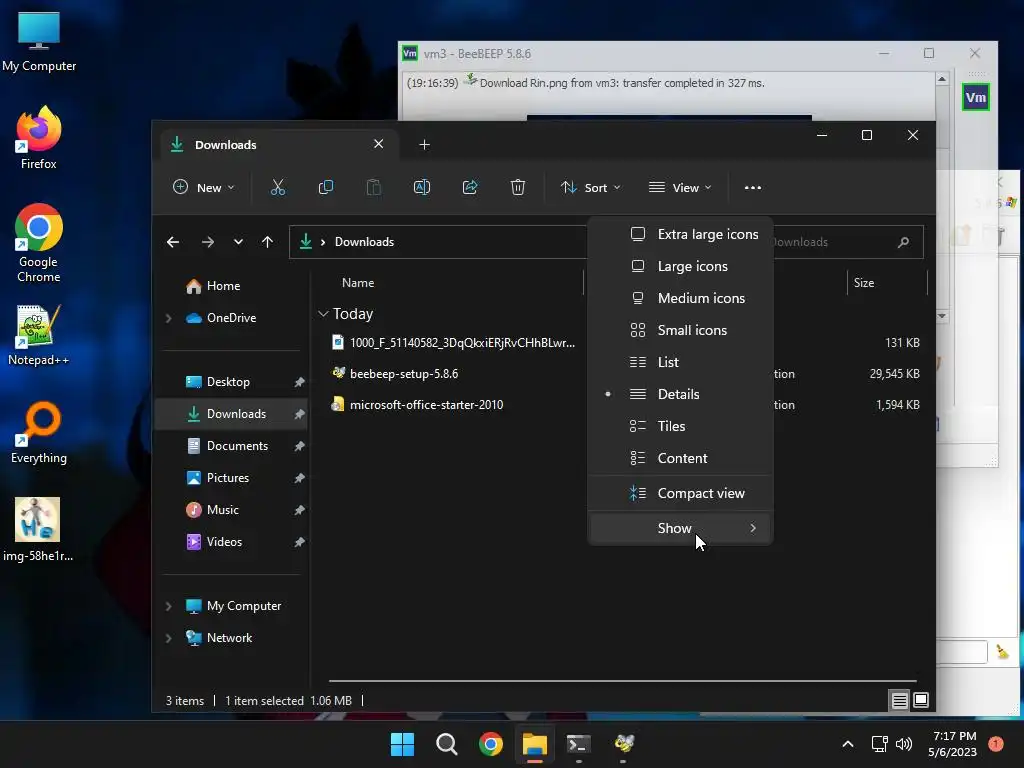This screenshot has height=768, width=1024.
Task: Toggle Compact view
Action: click(x=681, y=494)
